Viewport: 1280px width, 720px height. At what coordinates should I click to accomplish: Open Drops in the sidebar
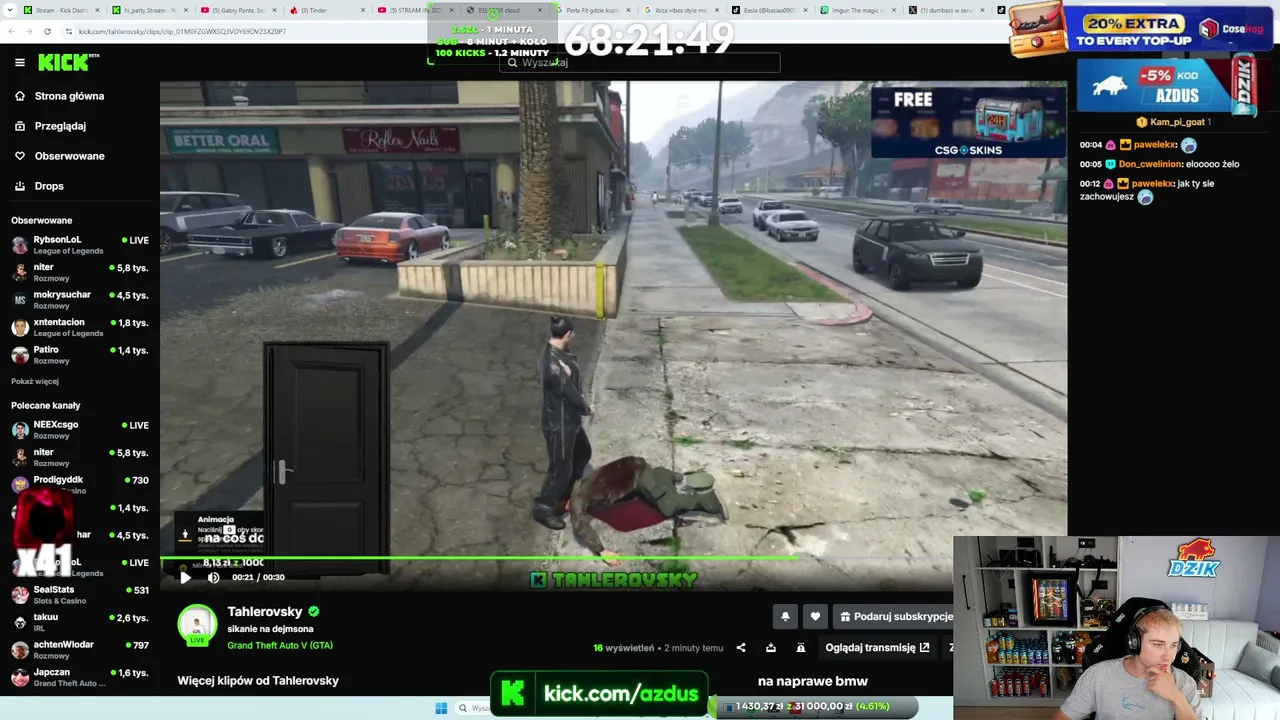(x=49, y=186)
